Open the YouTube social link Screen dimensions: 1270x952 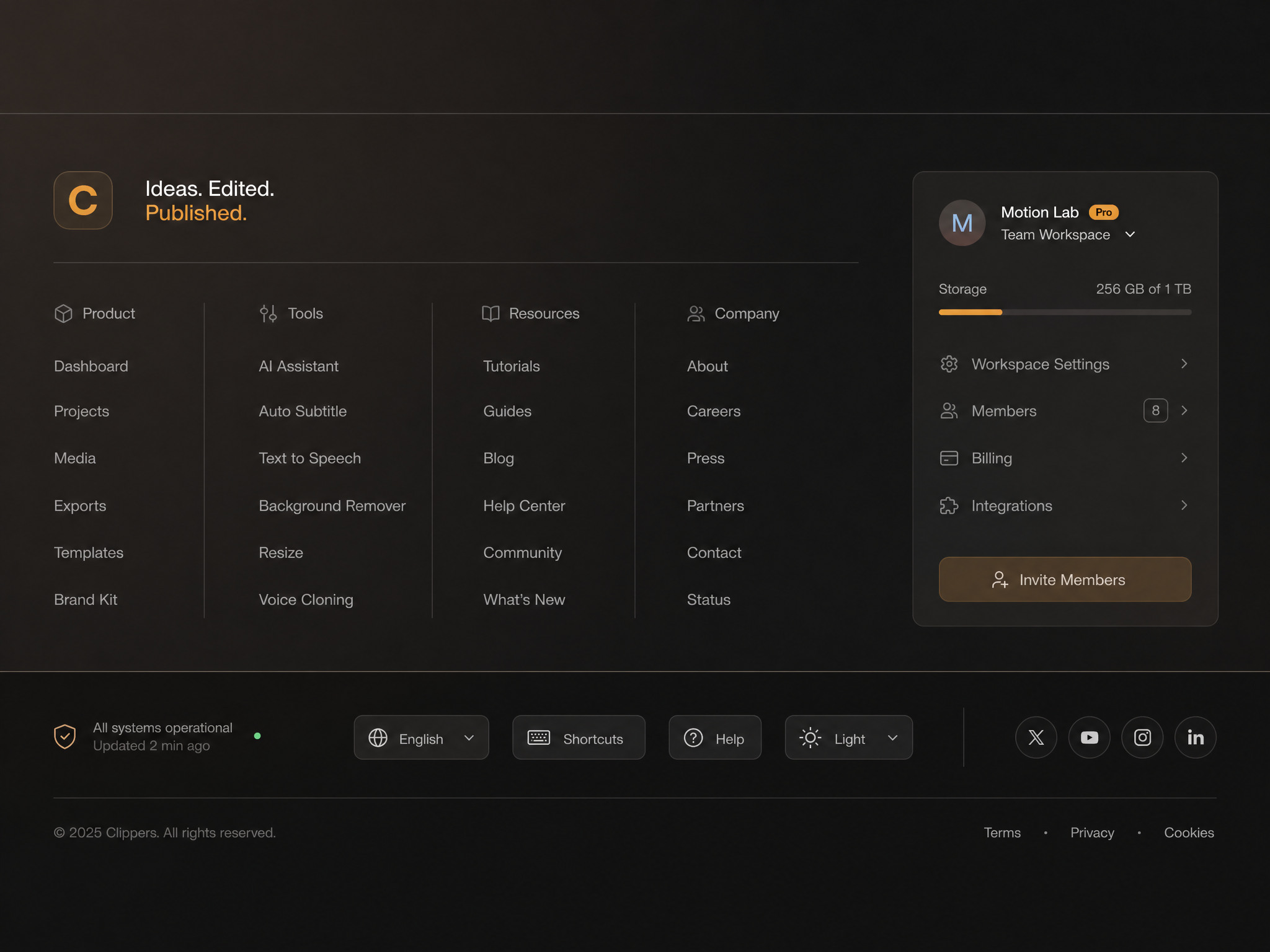click(x=1089, y=738)
